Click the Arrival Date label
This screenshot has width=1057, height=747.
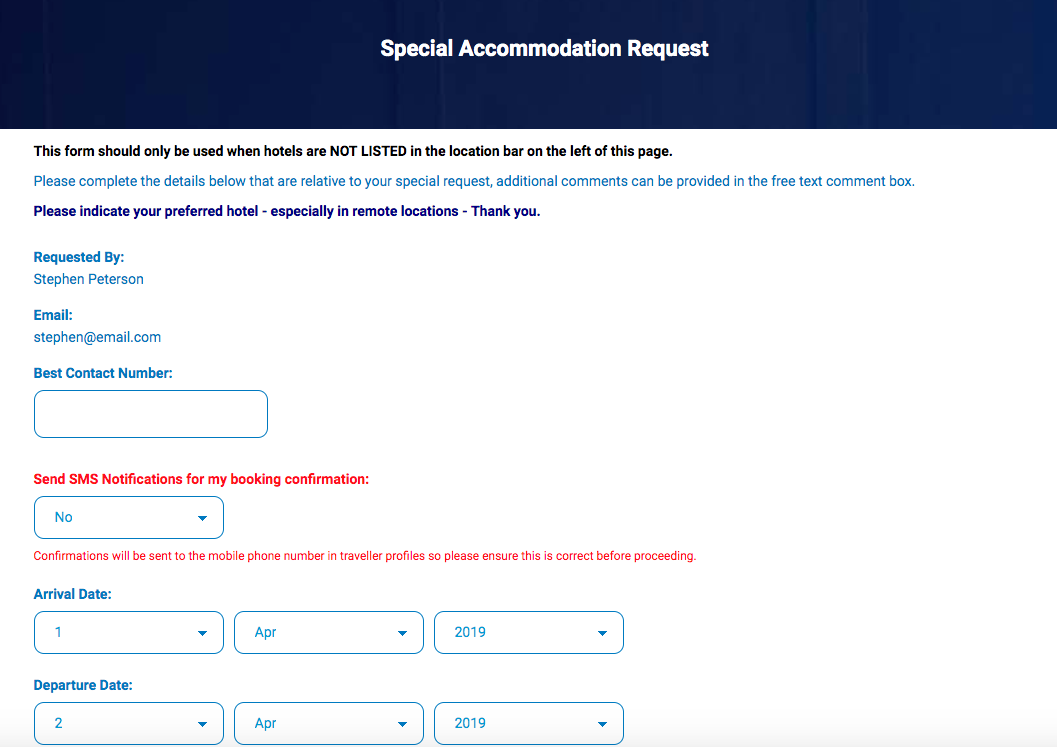[72, 594]
